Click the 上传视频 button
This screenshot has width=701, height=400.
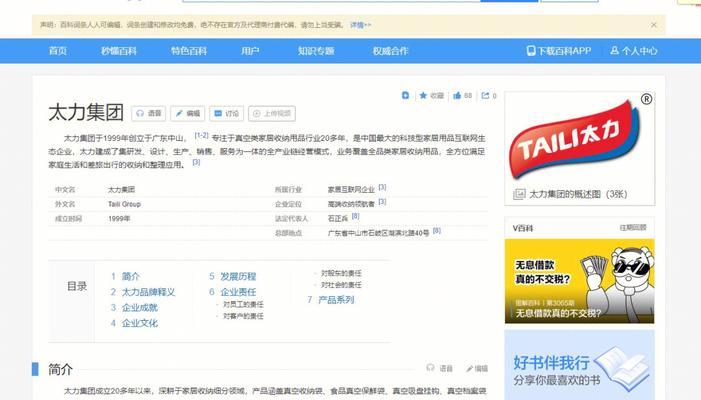272,114
